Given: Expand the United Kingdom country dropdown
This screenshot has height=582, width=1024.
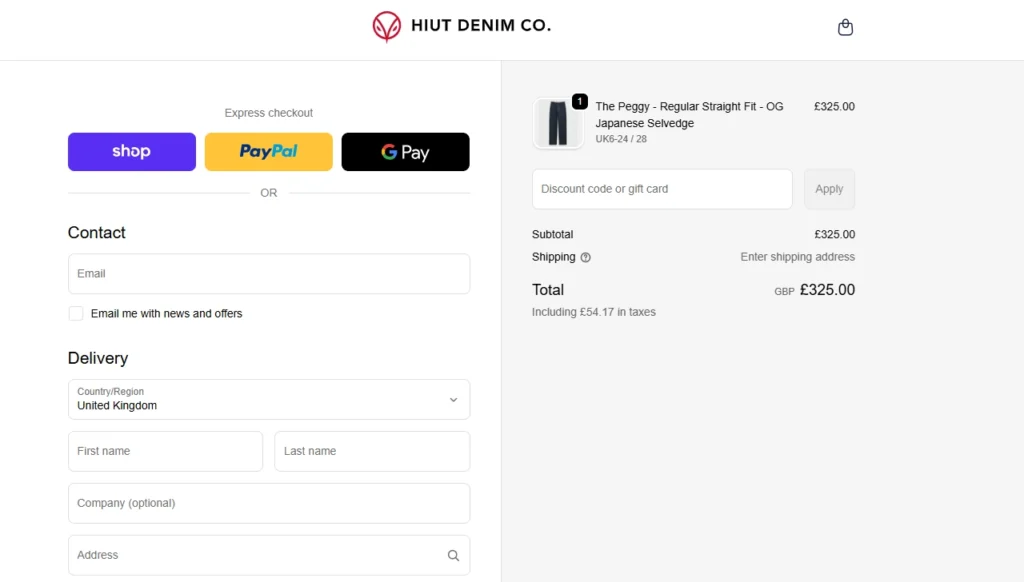Looking at the screenshot, I should pos(268,399).
